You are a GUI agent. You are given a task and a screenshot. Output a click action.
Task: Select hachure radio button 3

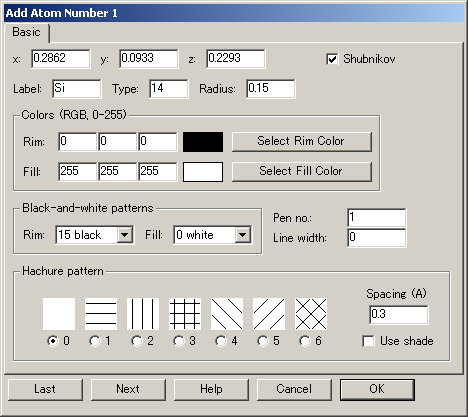click(x=179, y=341)
